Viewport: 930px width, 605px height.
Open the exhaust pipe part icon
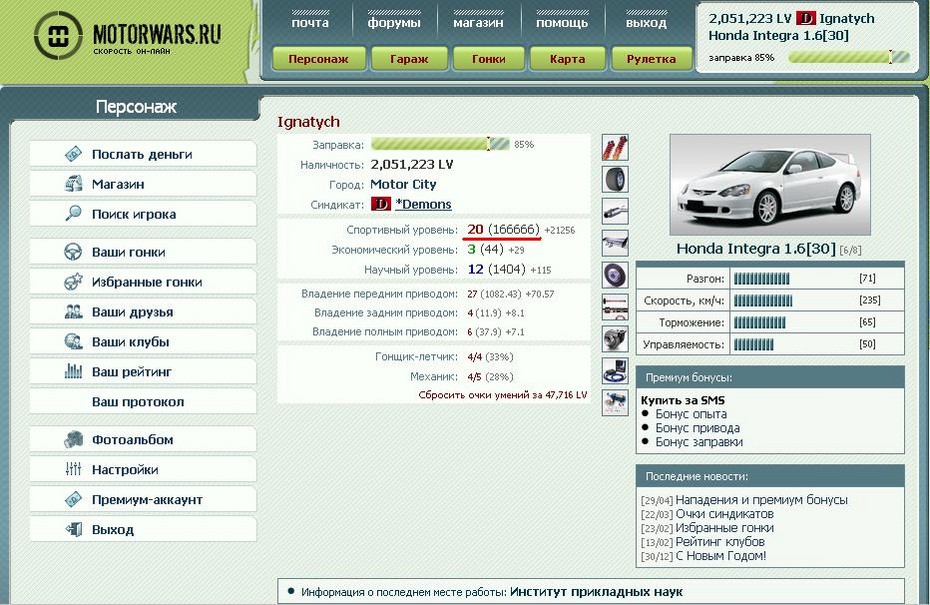[x=615, y=211]
